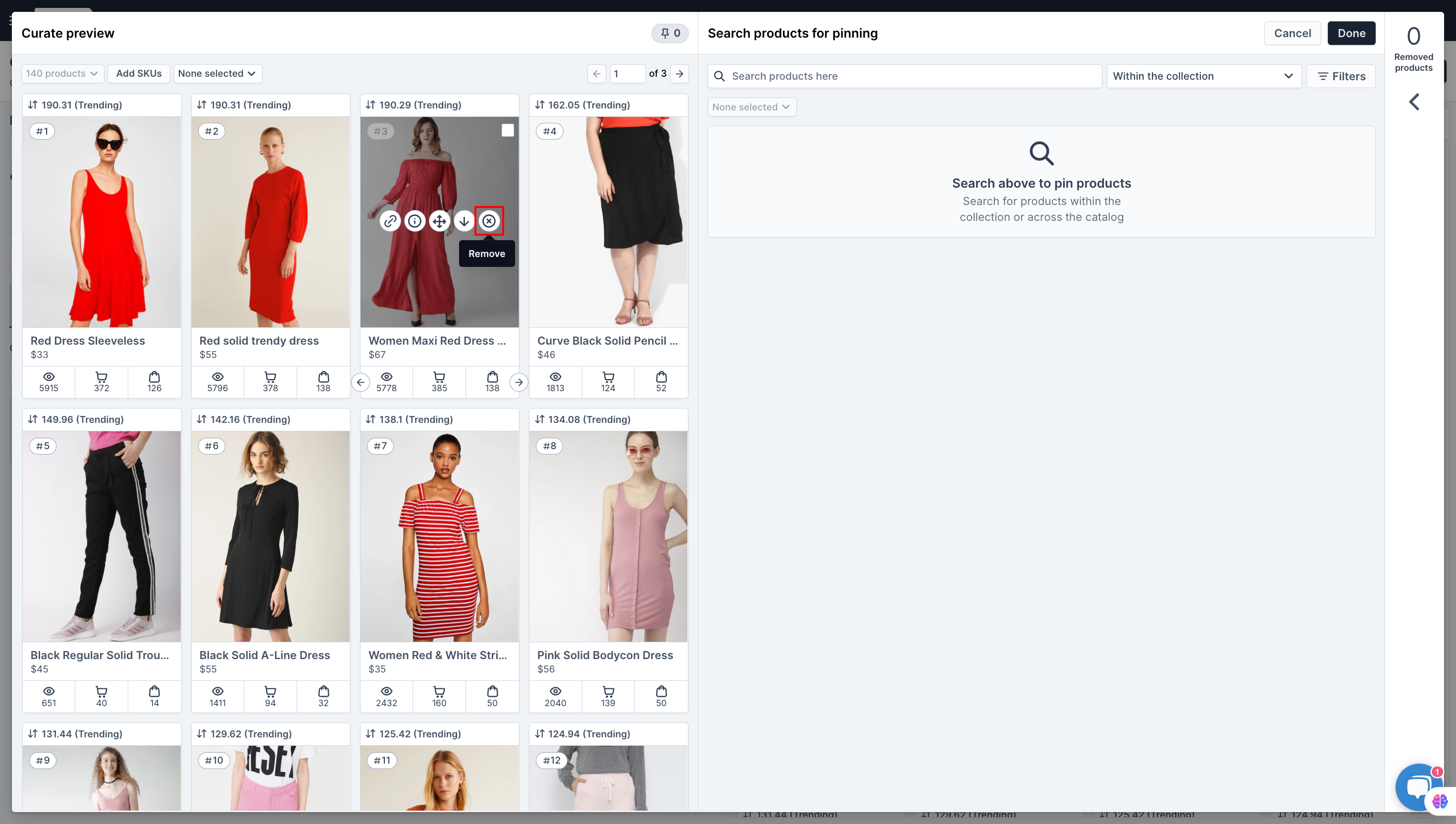Select the Red solid trendy dress product image

(x=270, y=222)
